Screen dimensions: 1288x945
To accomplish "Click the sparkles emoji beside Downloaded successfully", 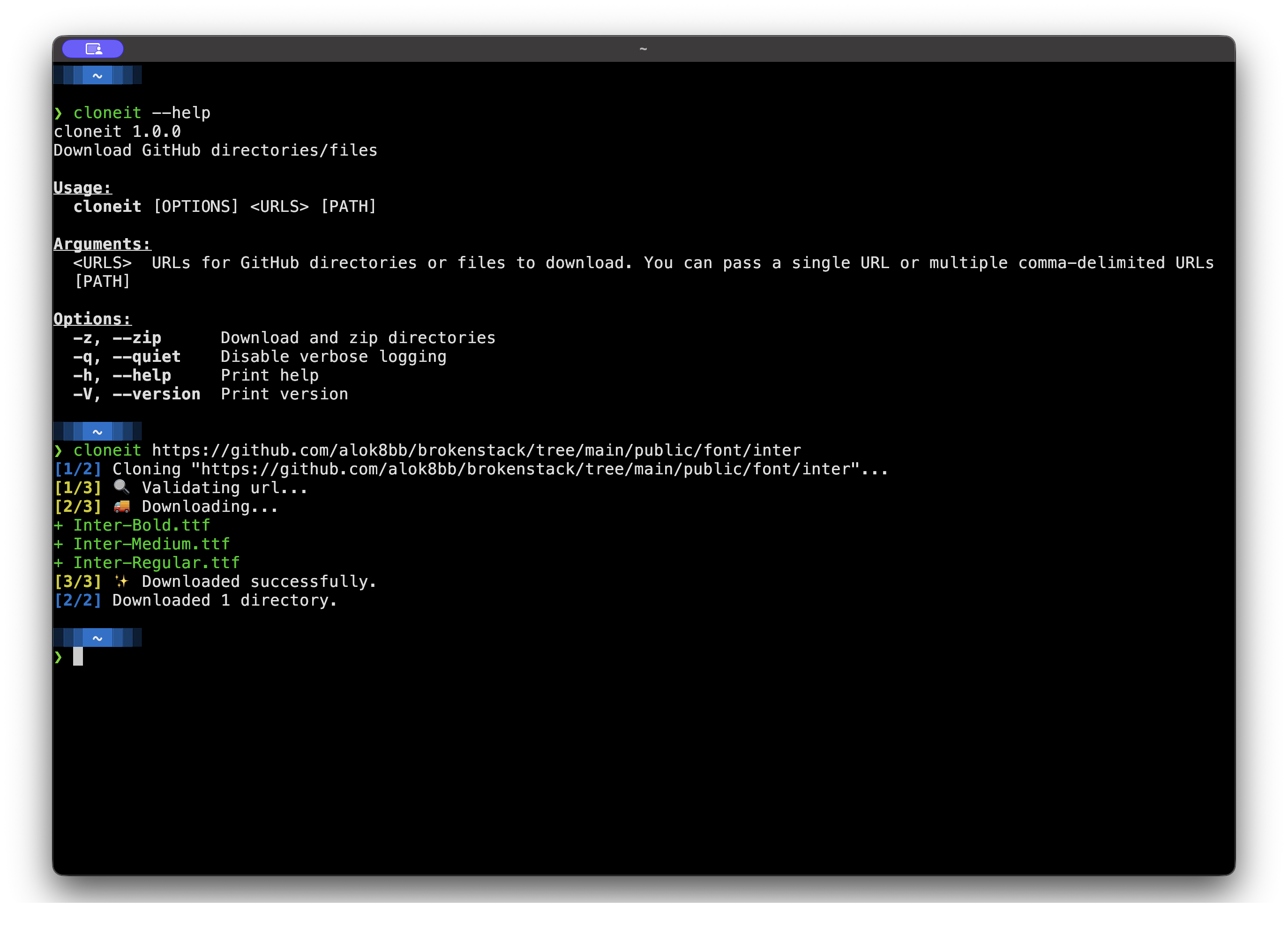I will point(121,581).
